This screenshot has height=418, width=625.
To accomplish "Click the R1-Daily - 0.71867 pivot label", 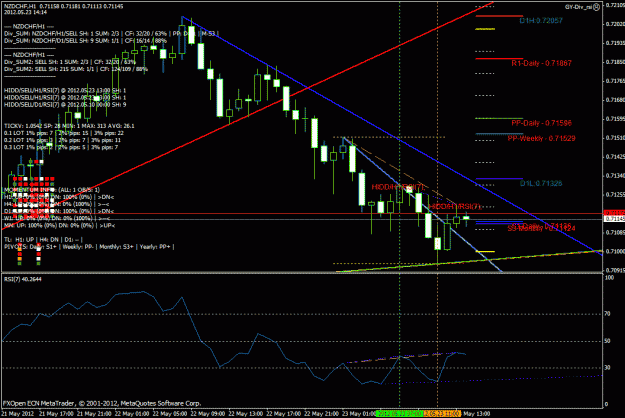I will click(x=541, y=63).
